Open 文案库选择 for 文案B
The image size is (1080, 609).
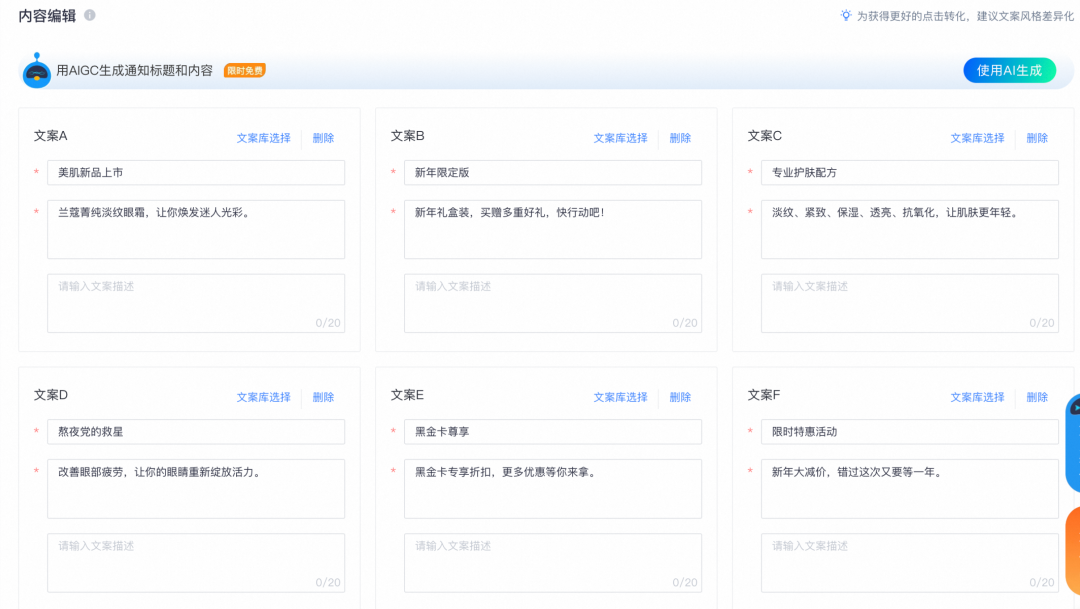(x=621, y=138)
